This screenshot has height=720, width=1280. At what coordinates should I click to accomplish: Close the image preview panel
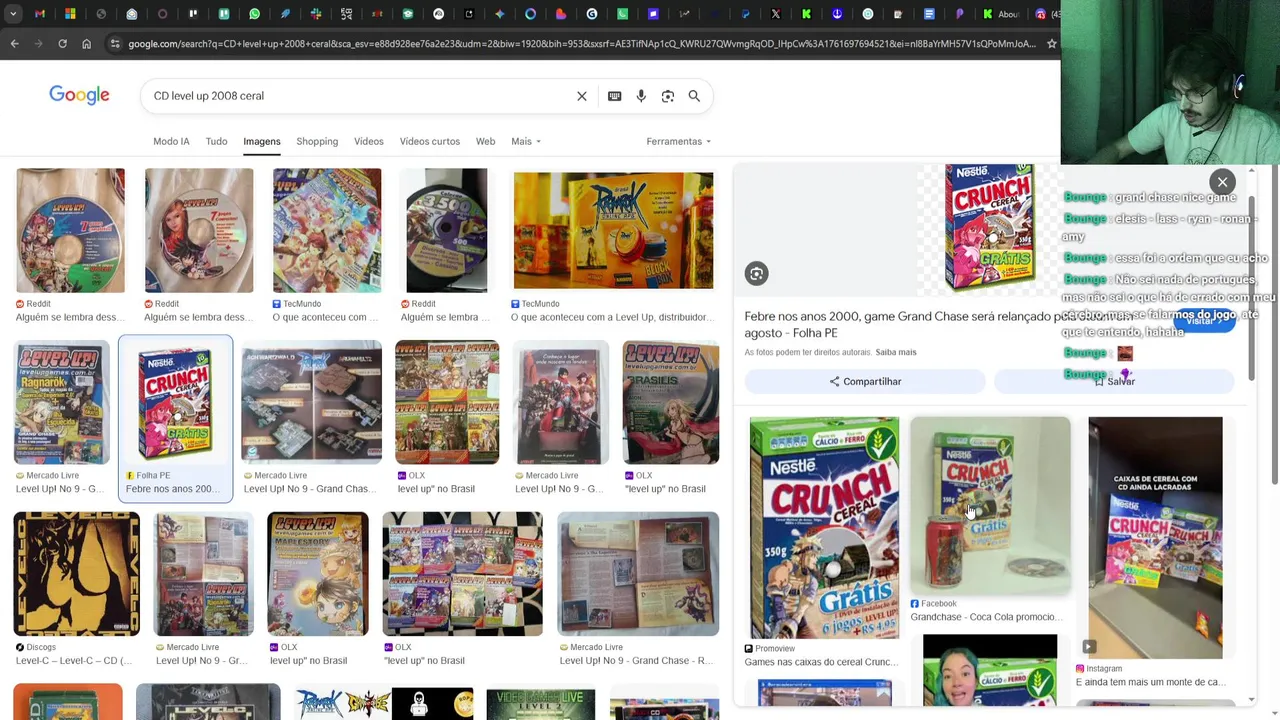(1222, 182)
